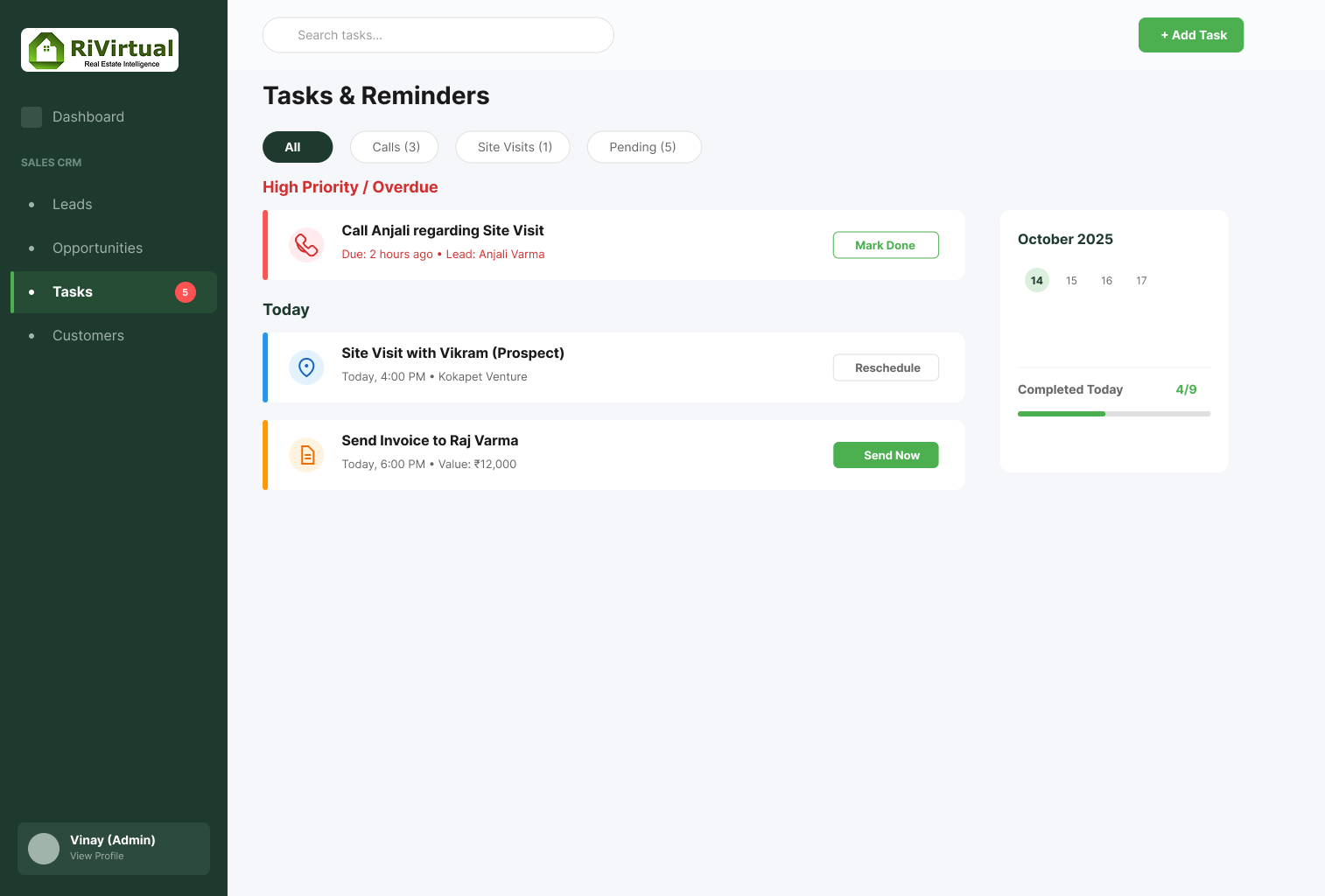Filter by Calls (3)

coord(394,147)
